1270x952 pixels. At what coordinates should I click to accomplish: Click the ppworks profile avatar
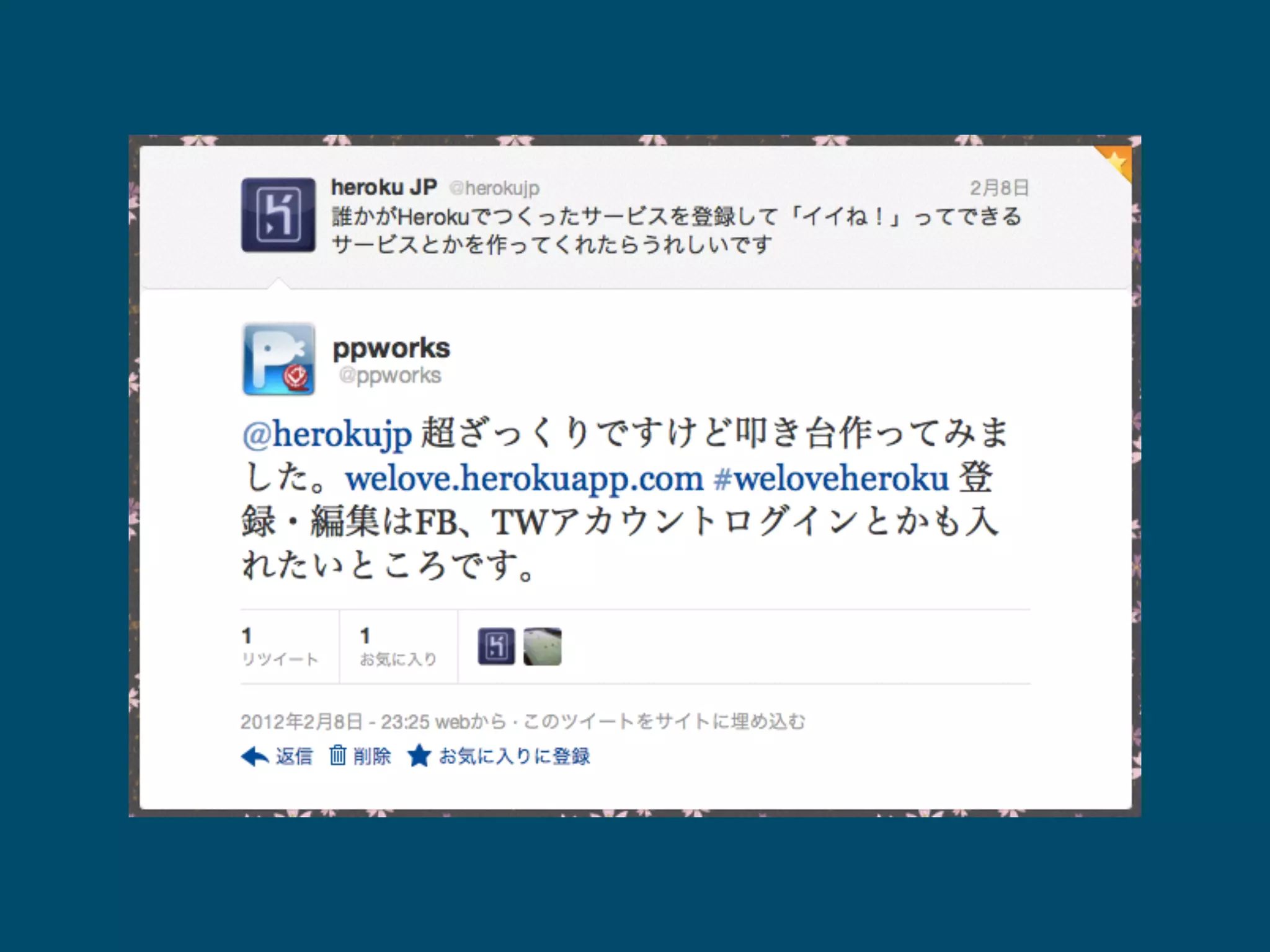click(x=278, y=359)
